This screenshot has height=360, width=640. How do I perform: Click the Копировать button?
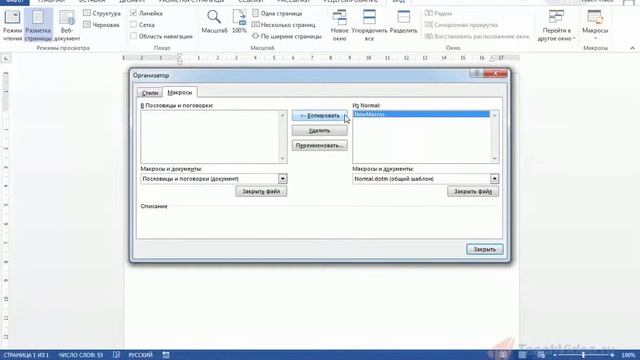point(320,116)
